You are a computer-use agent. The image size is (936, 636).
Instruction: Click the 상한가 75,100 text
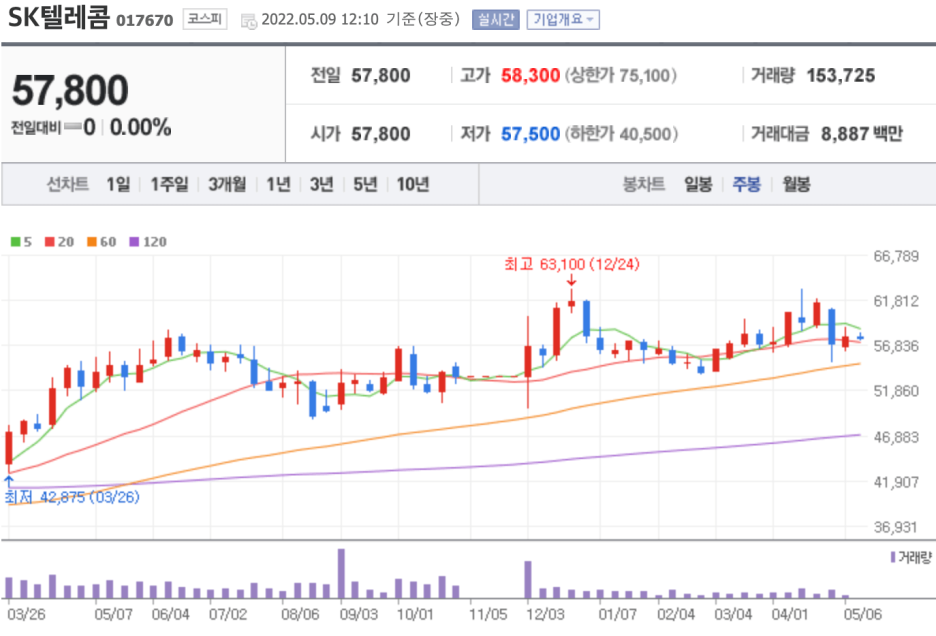(620, 75)
